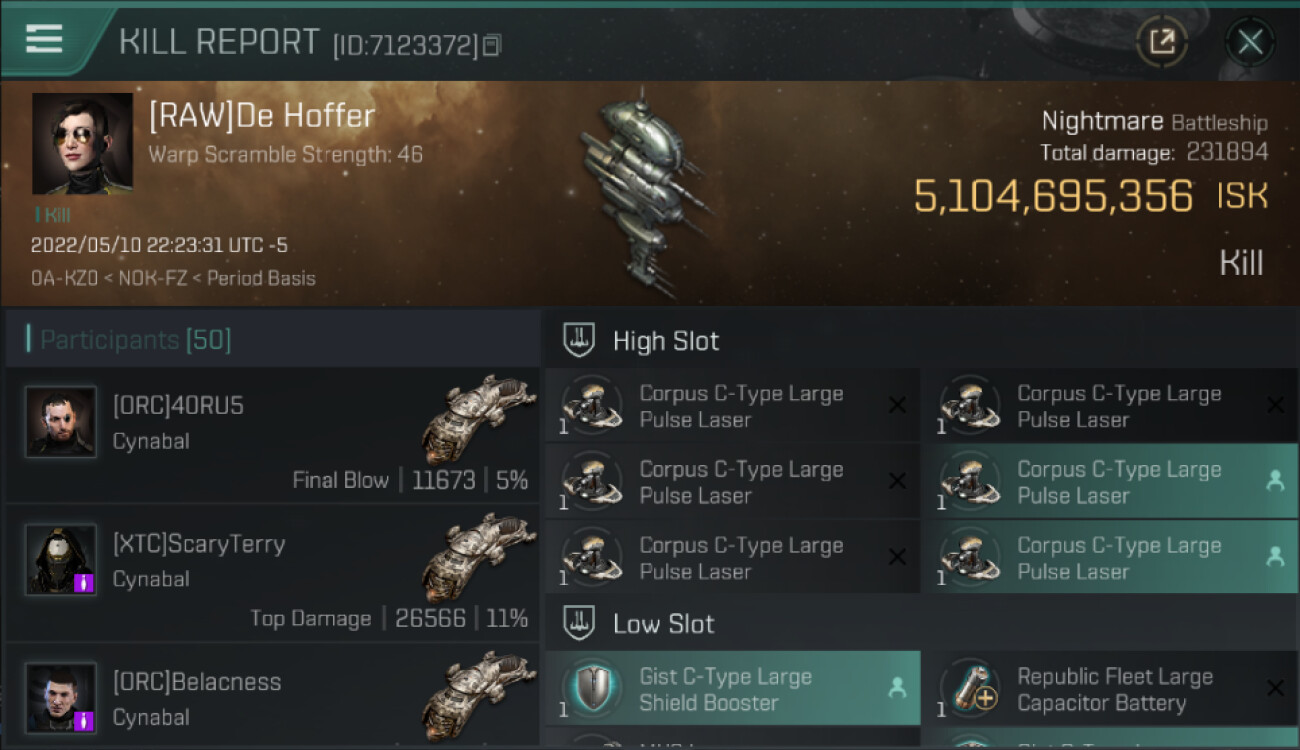
Task: Select the Gist C-Type Large Shield Booster
Action: point(732,689)
